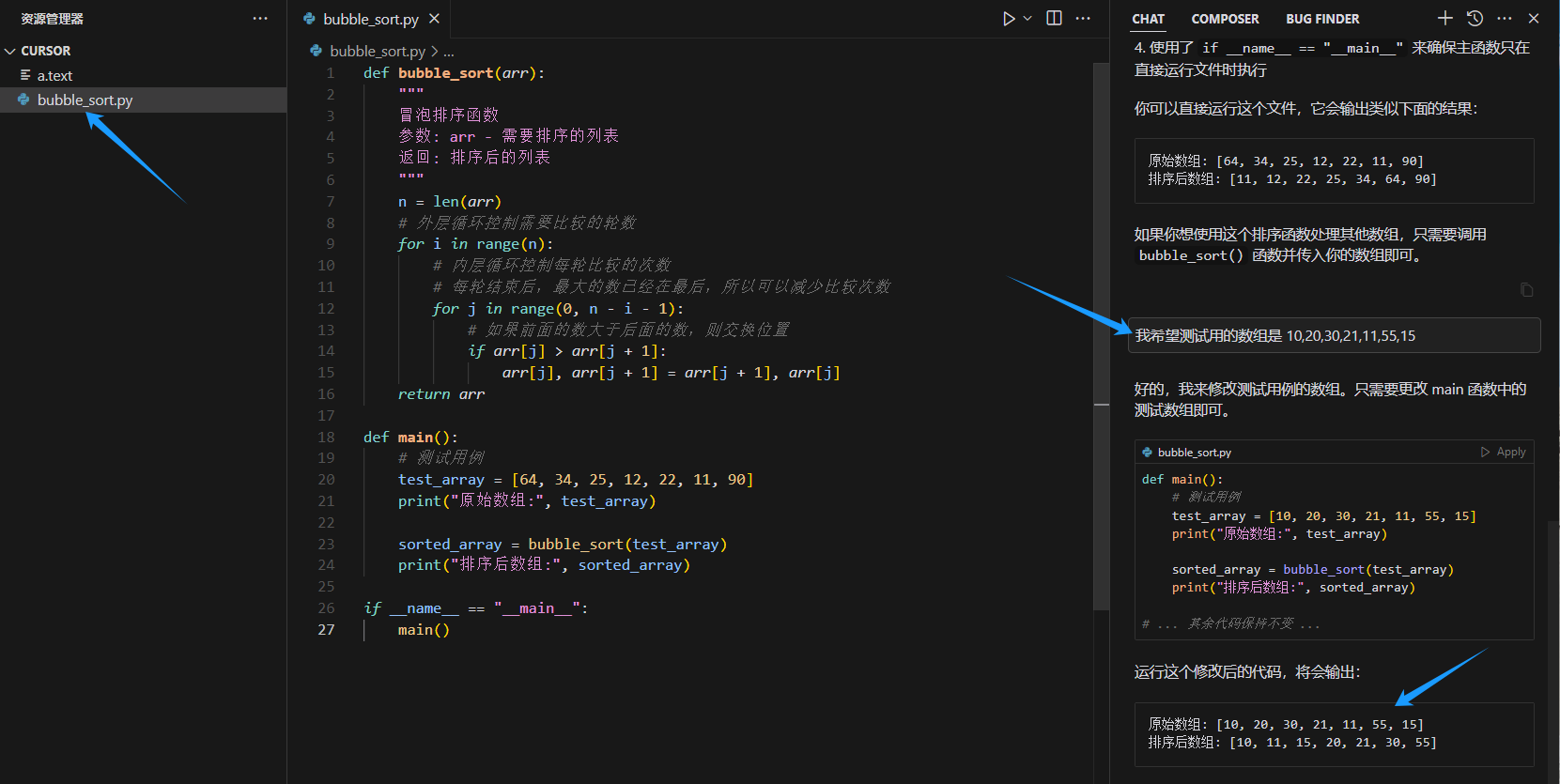The width and height of the screenshot is (1560, 784).
Task: Click test_array line in chat code block
Action: pyautogui.click(x=1323, y=516)
